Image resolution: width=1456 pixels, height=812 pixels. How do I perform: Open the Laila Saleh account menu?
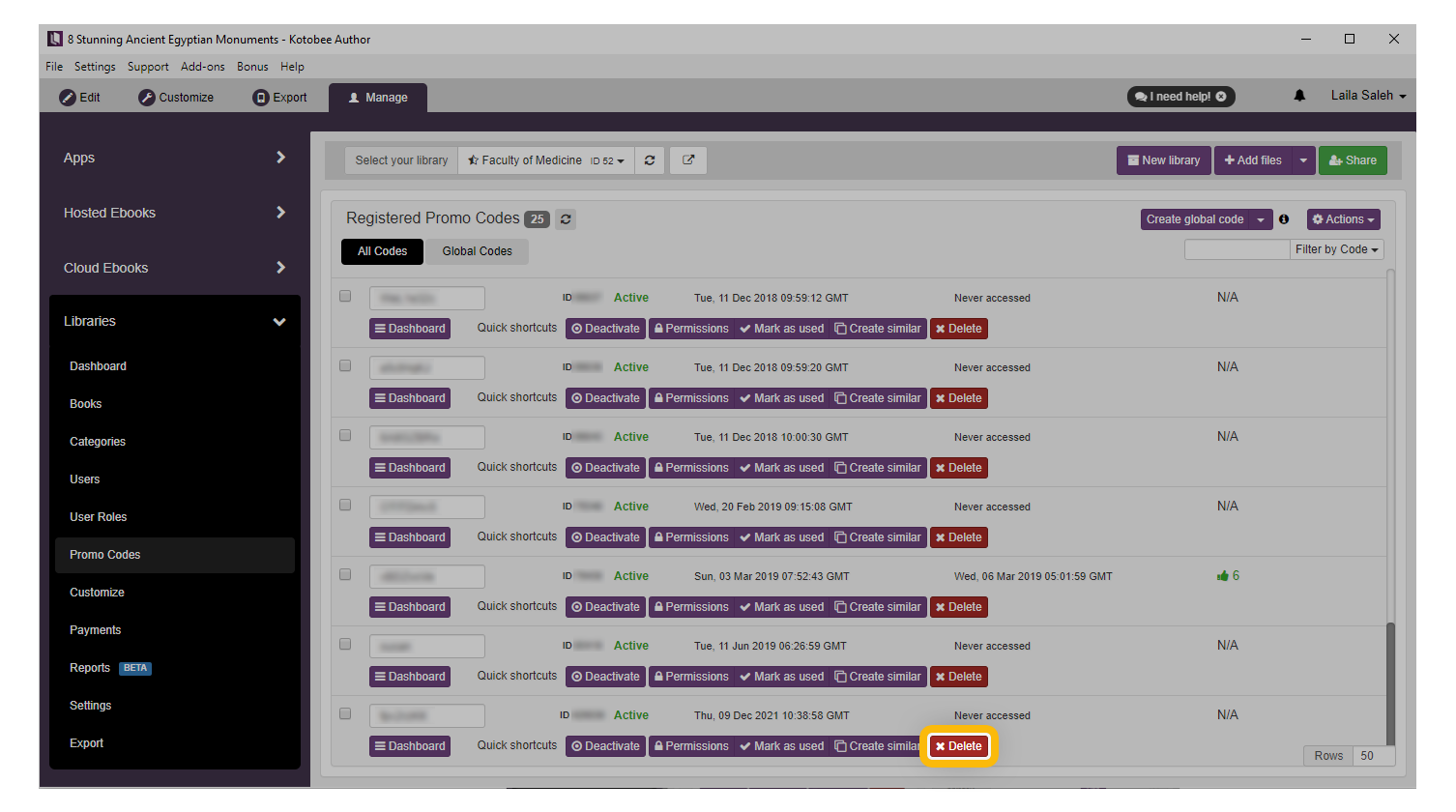point(1368,96)
